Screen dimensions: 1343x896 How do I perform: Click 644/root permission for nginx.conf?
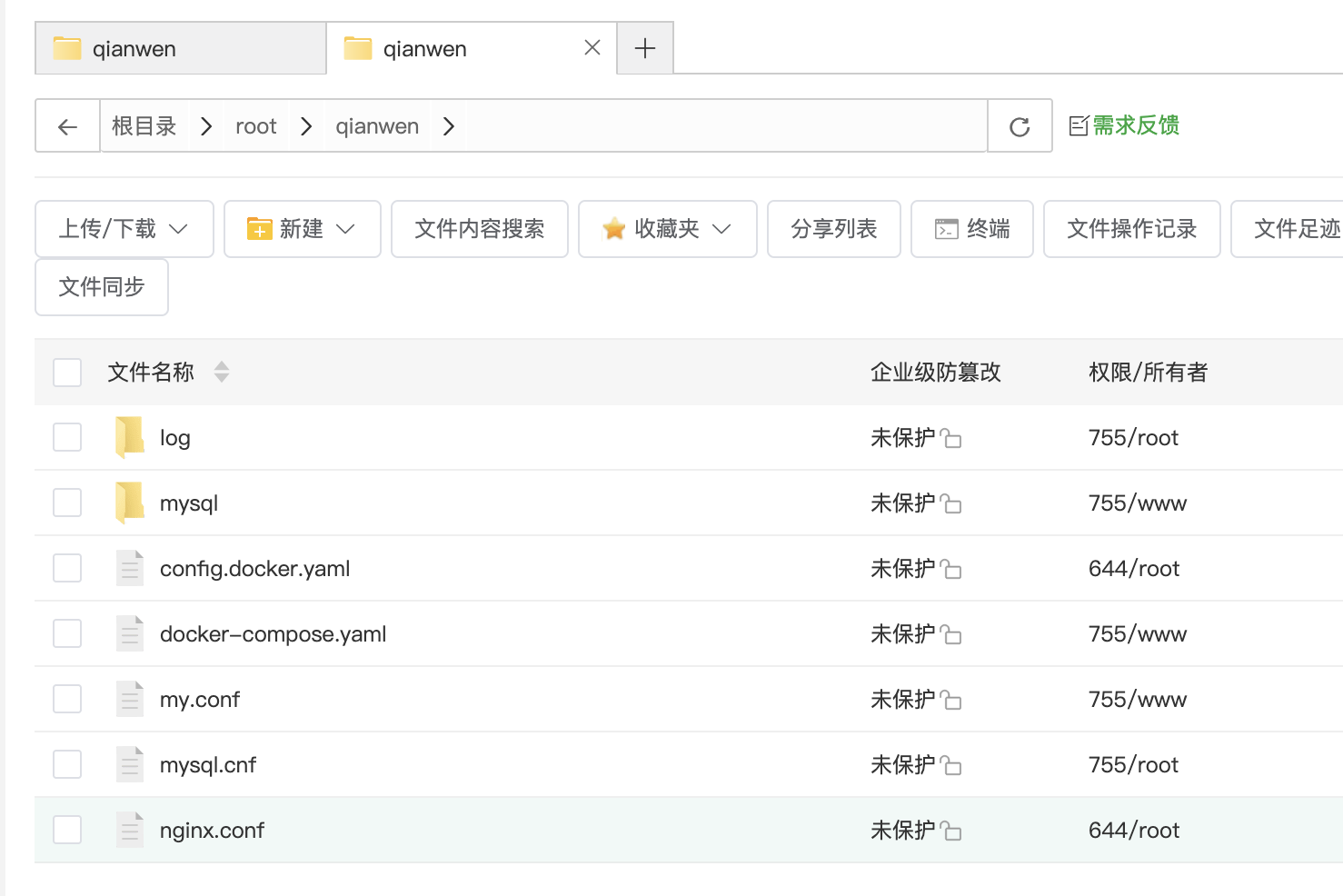[x=1134, y=830]
